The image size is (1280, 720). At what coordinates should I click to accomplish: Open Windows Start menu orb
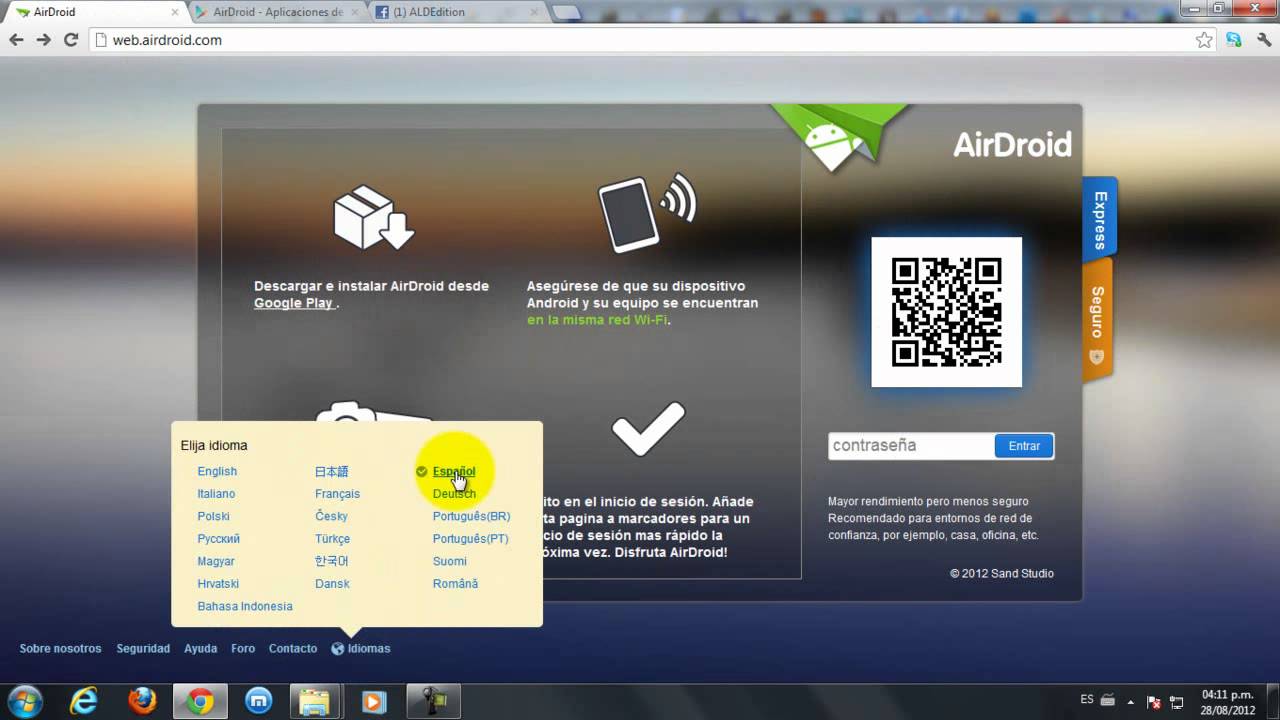pos(24,700)
